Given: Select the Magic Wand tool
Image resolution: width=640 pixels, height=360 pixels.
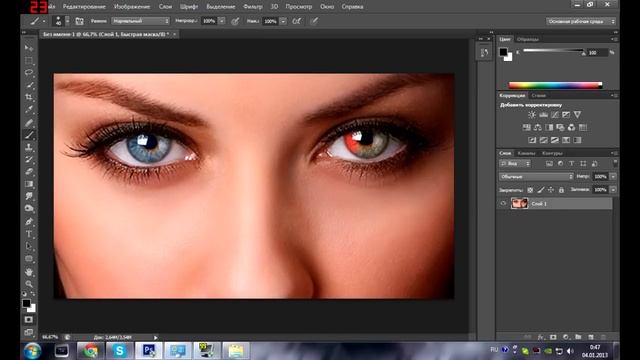Looking at the screenshot, I should 29,85.
